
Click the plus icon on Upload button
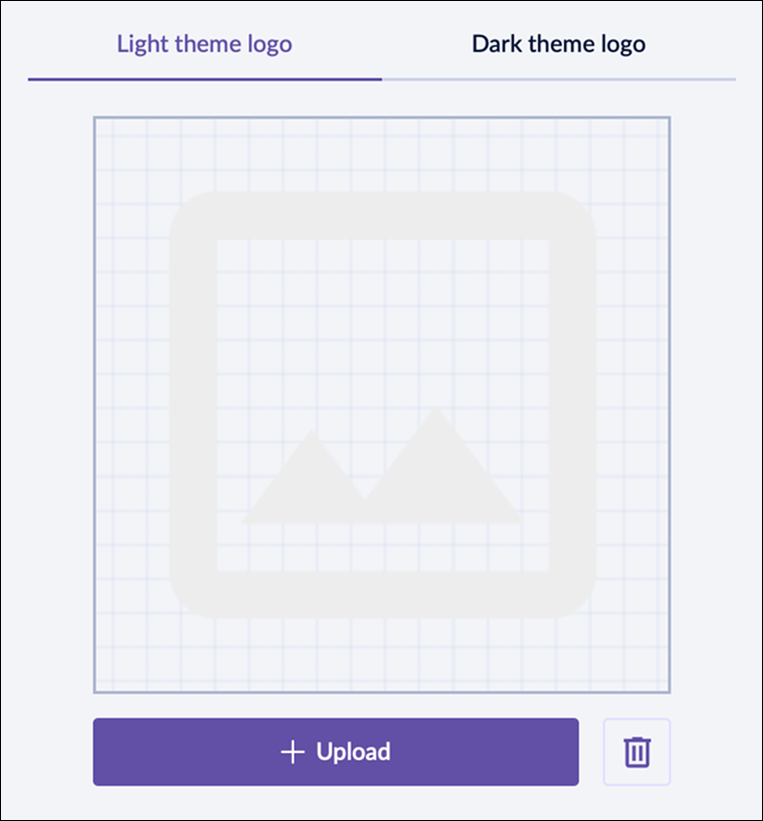point(292,752)
